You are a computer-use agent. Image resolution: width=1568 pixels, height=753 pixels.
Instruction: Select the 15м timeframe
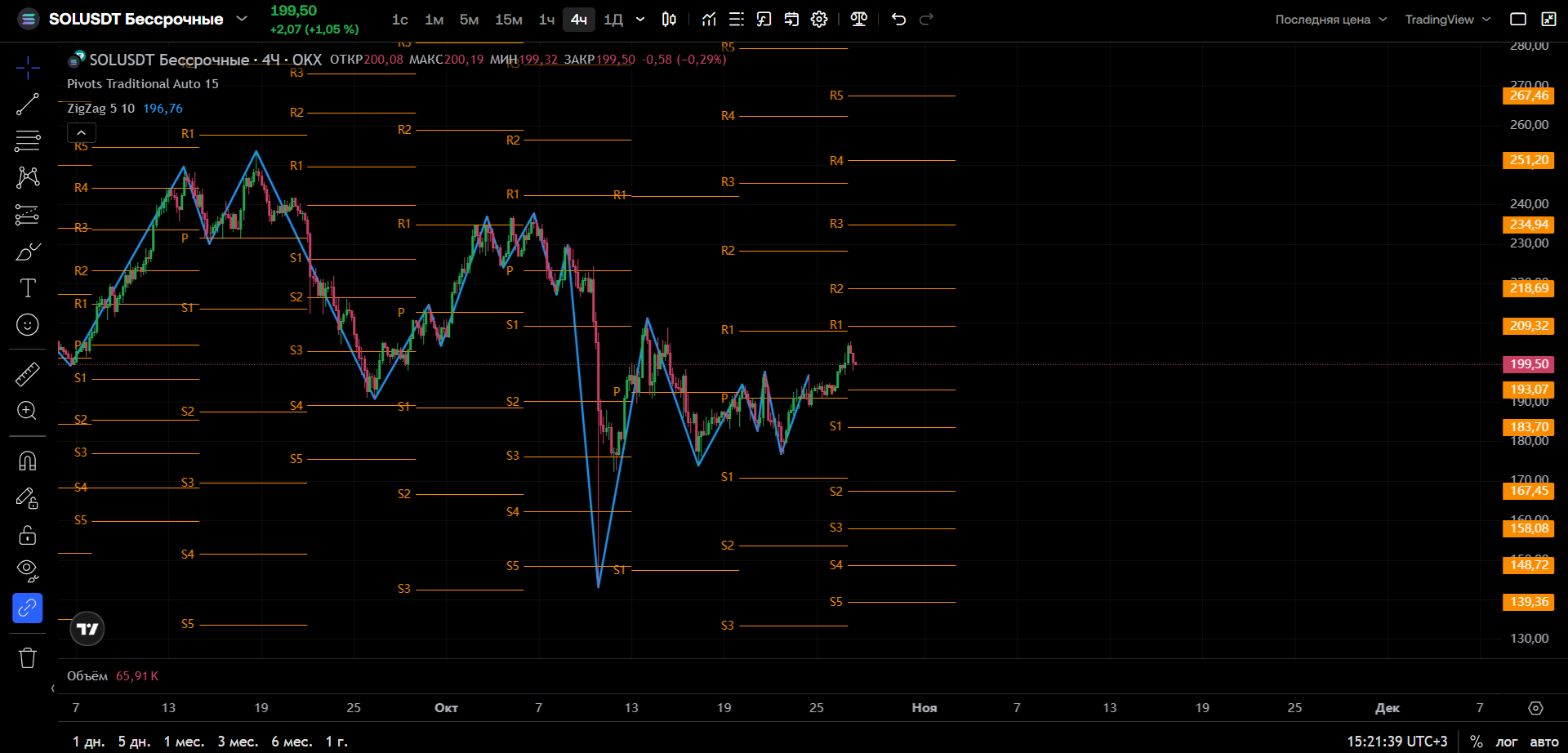coord(509,20)
